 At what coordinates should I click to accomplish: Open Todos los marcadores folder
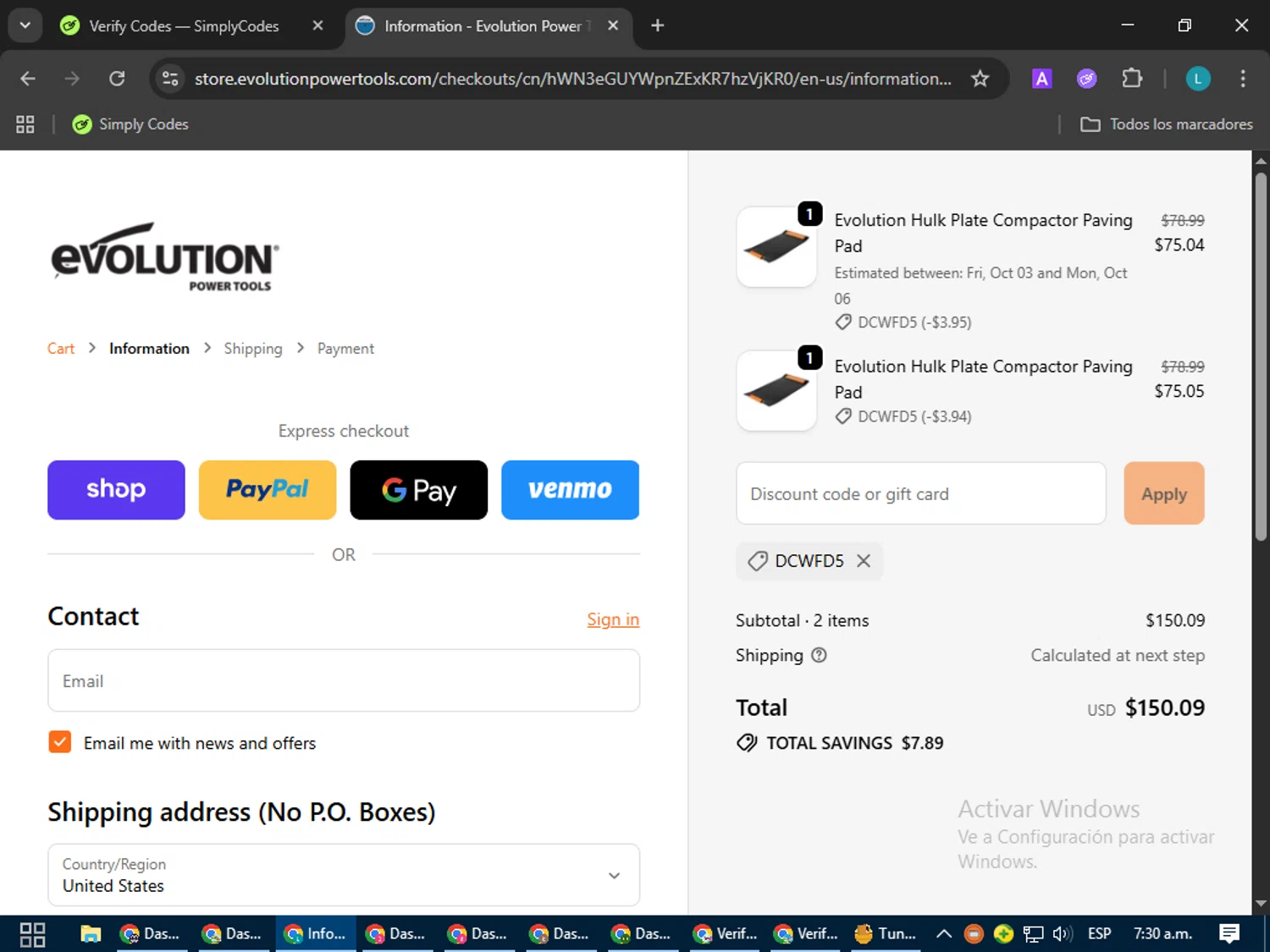tap(1166, 124)
